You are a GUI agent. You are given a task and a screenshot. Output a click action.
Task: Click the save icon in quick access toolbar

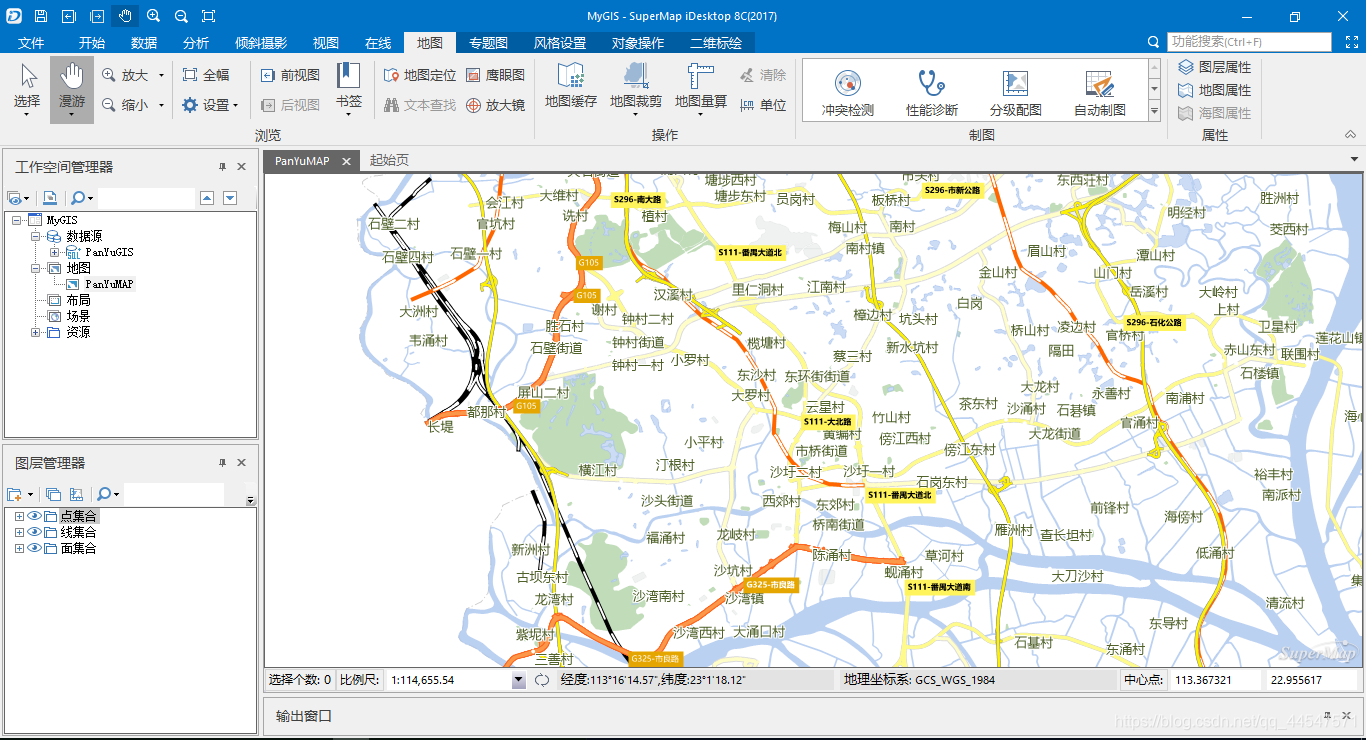(x=40, y=16)
